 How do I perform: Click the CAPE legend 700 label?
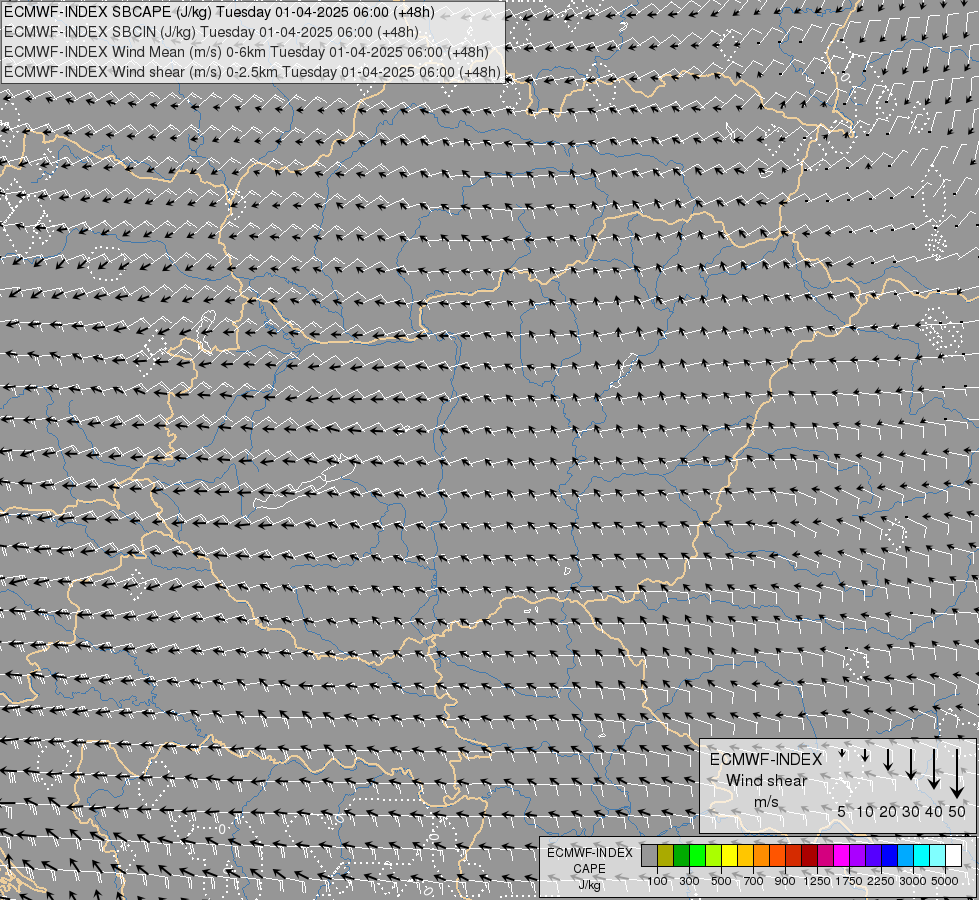[754, 881]
